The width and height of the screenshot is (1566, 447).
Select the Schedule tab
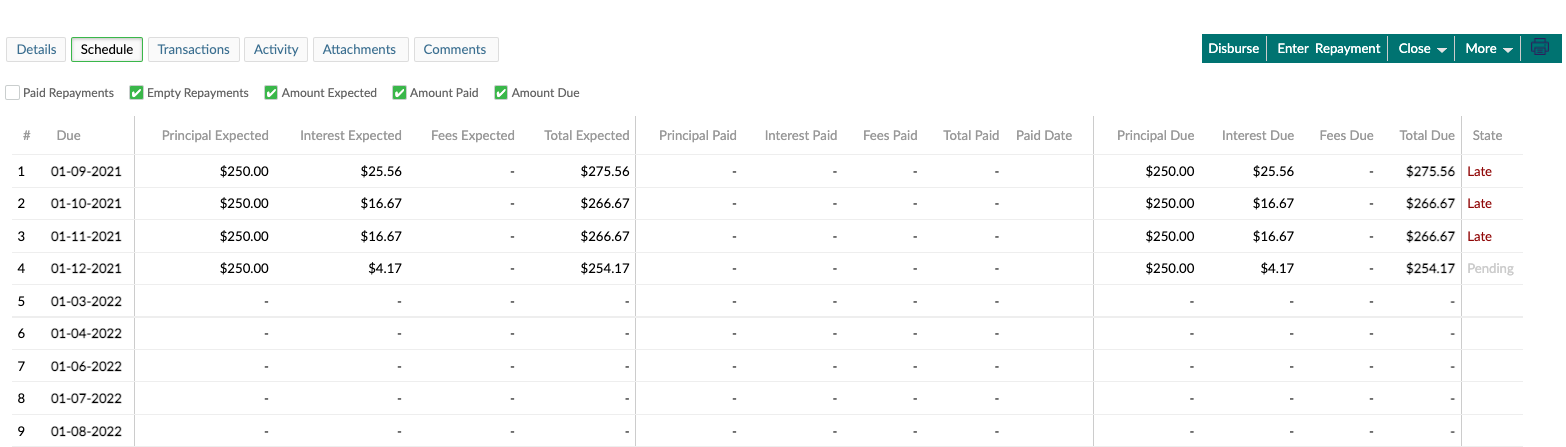tap(107, 49)
